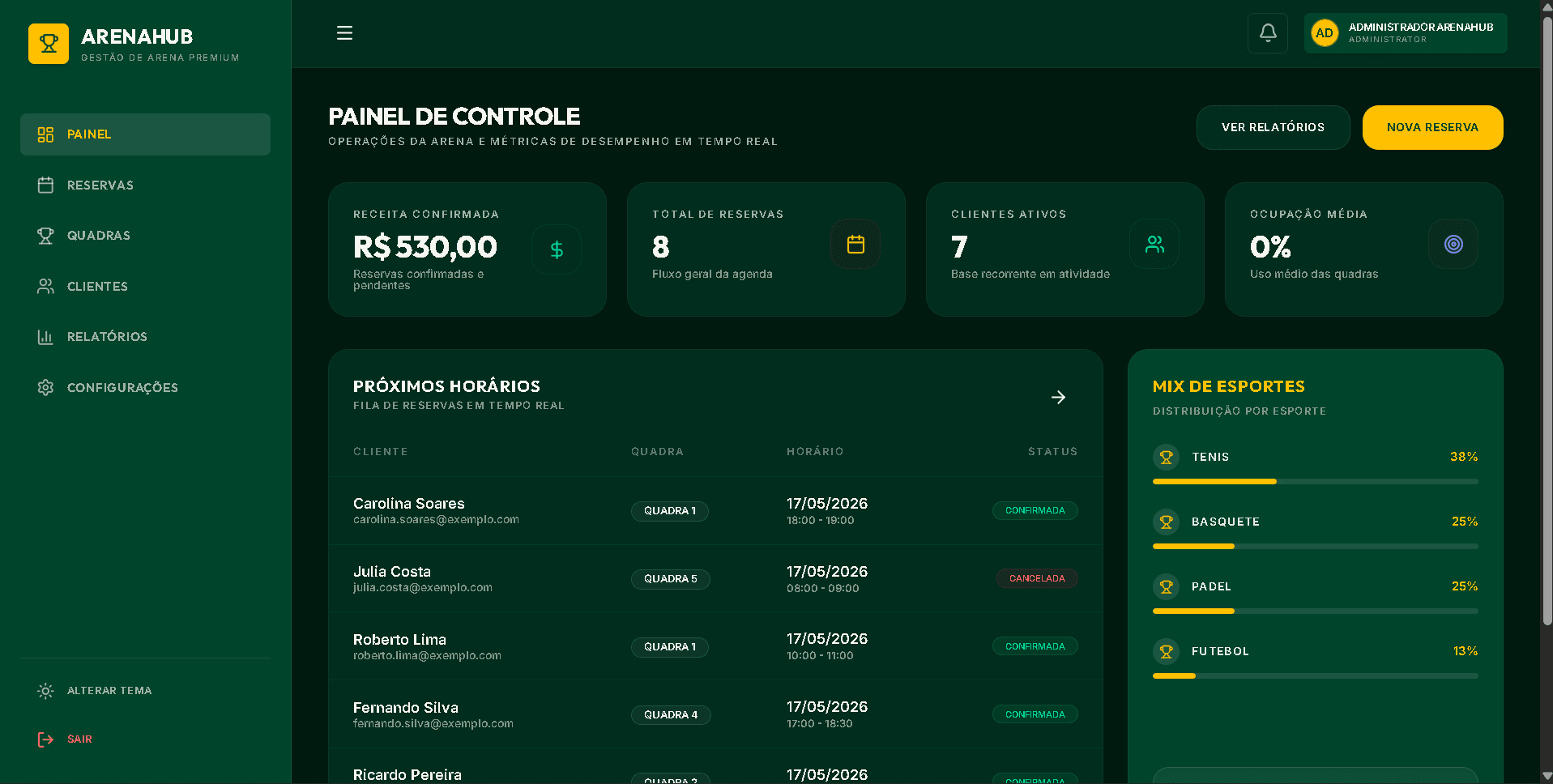Click the 18:00 - 19:00 time slot
1553x784 pixels.
[820, 521]
